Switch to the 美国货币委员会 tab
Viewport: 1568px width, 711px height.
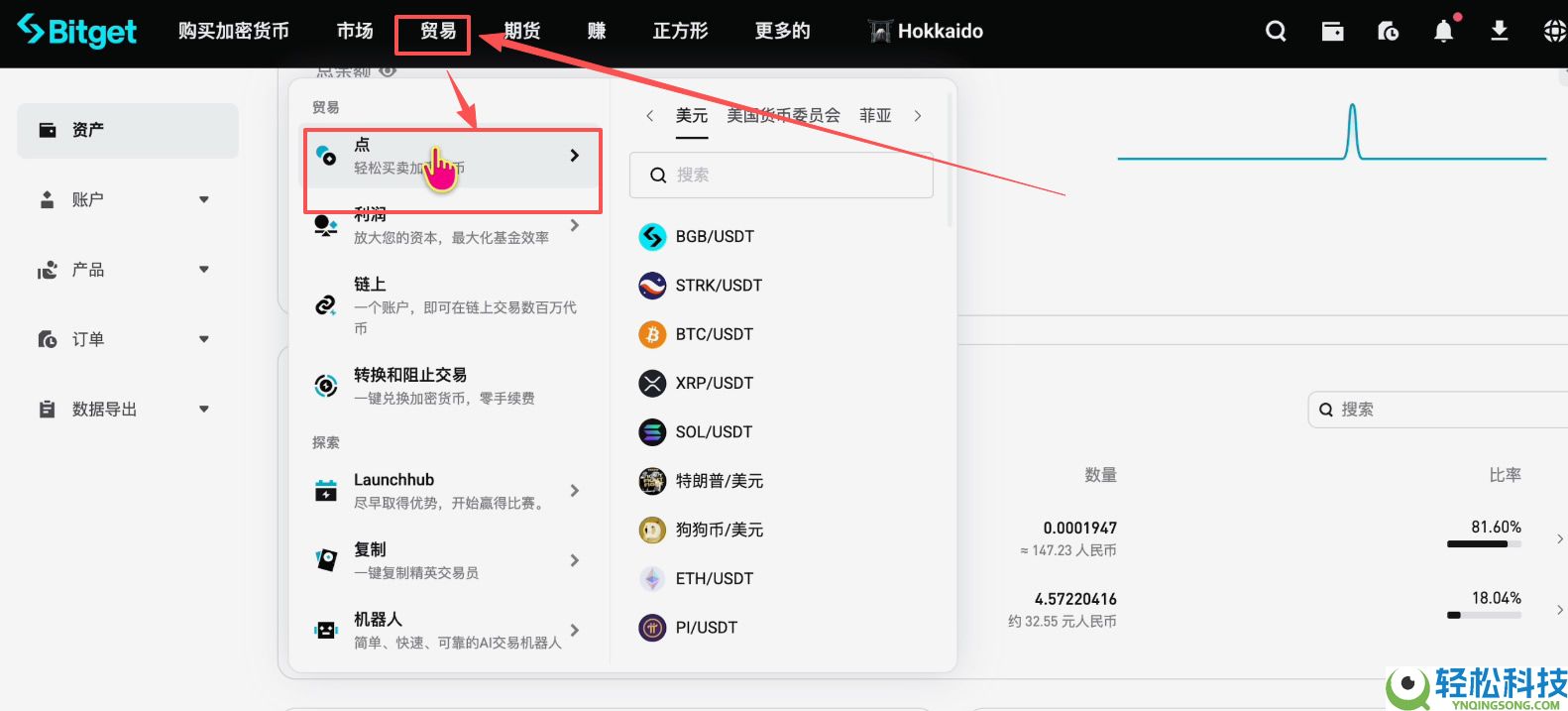tap(783, 116)
